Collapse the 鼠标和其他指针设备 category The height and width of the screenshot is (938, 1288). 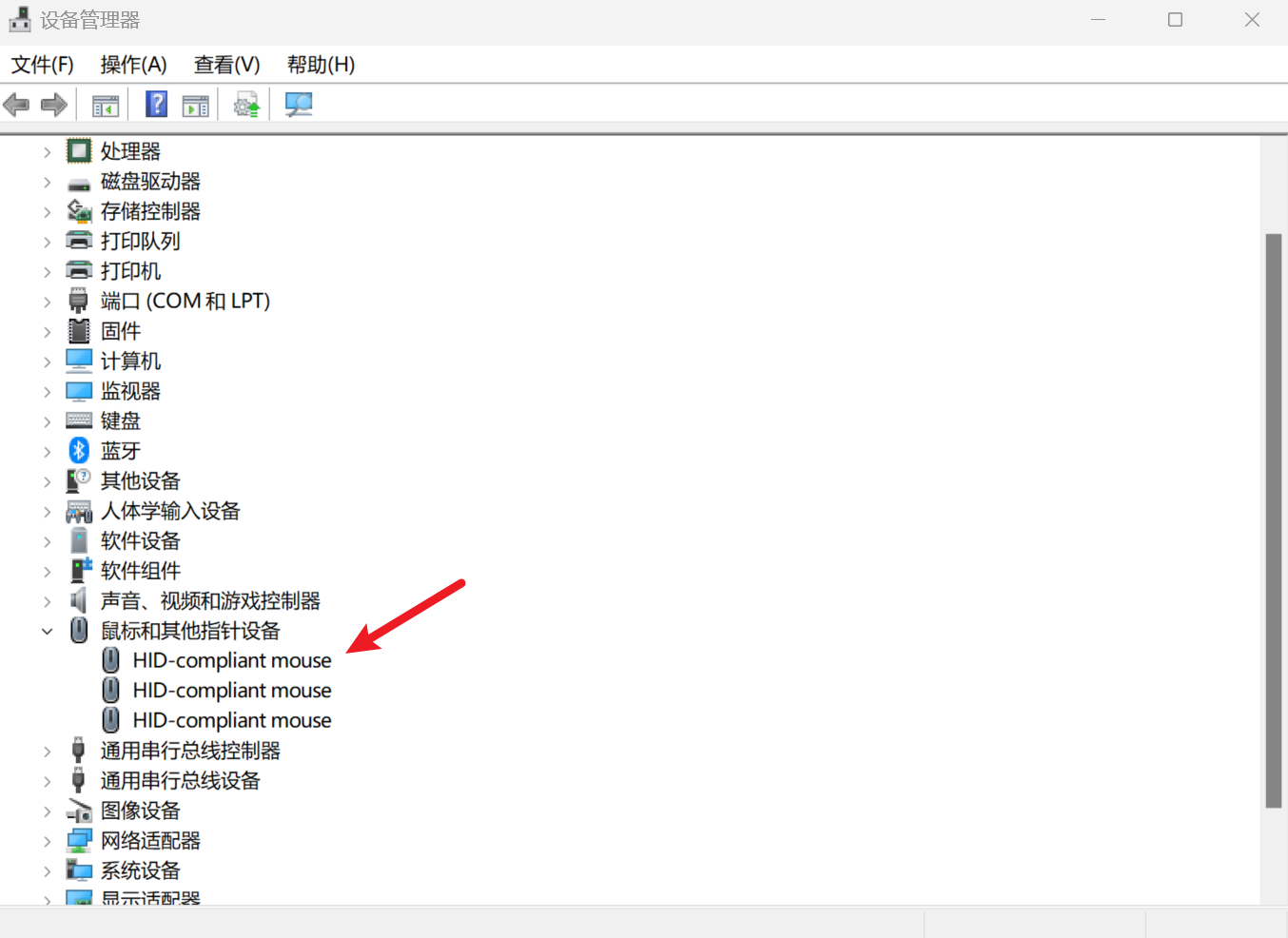click(x=47, y=631)
